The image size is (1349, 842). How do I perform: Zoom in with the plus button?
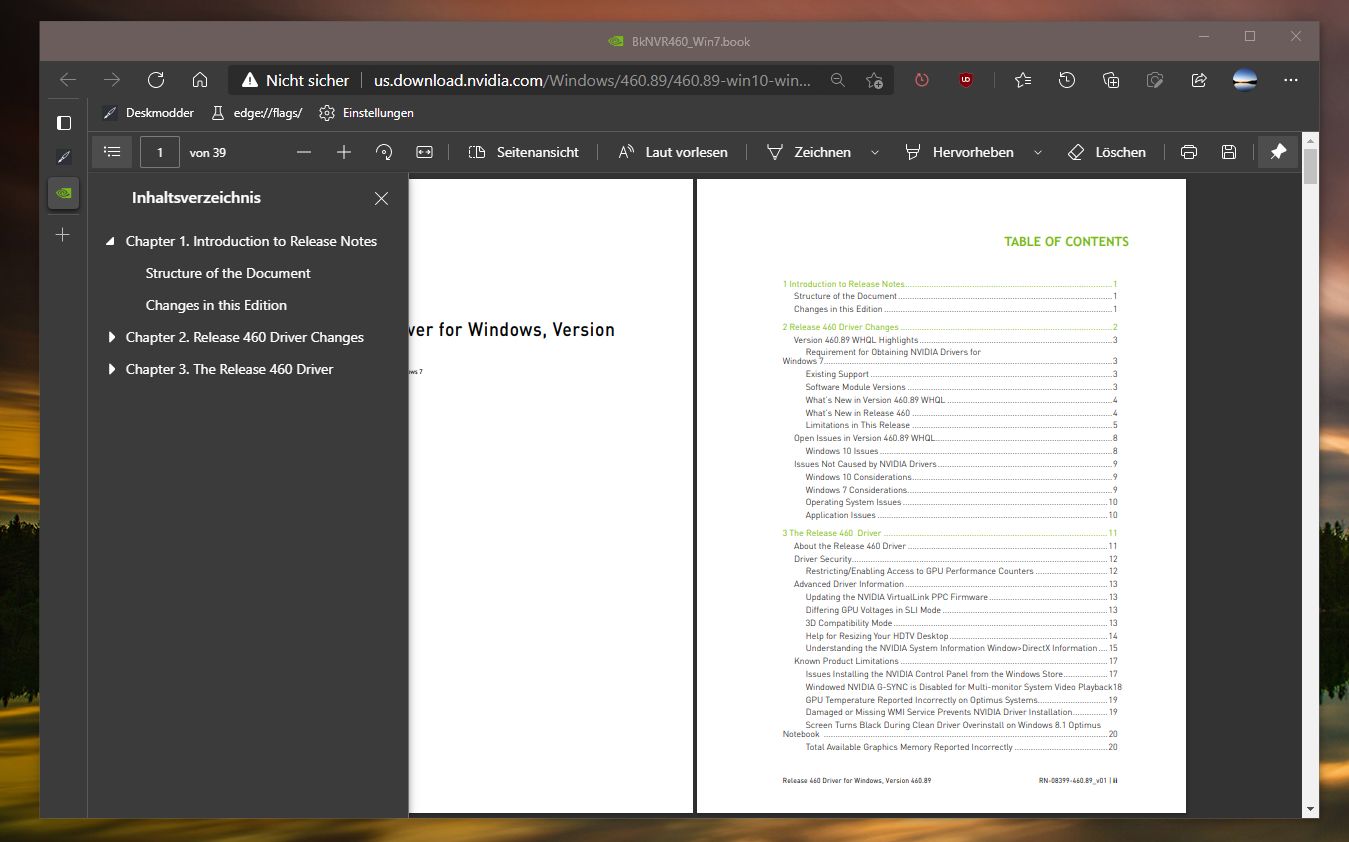click(x=344, y=152)
